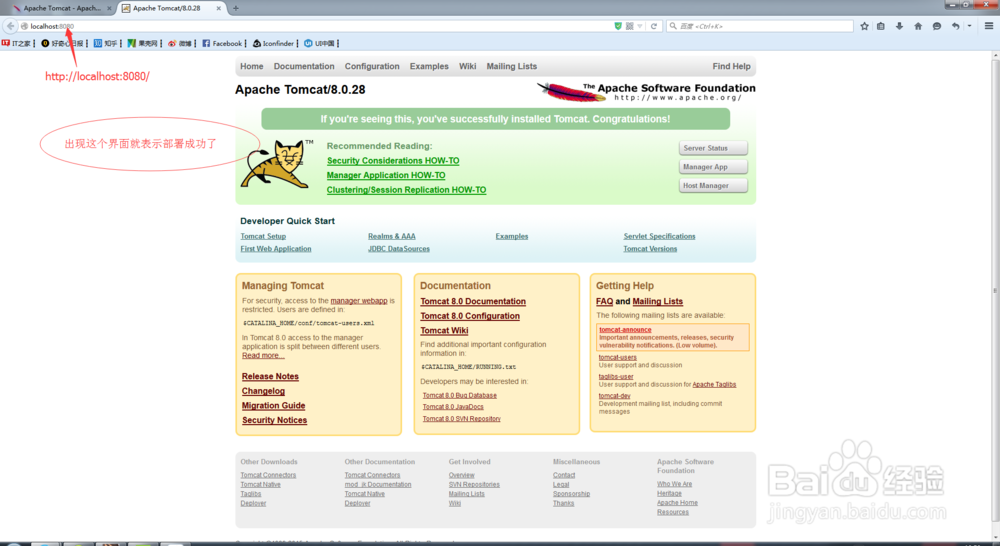Open the Facebook bookmark
Image resolution: width=1000 pixels, height=546 pixels.
[222, 43]
